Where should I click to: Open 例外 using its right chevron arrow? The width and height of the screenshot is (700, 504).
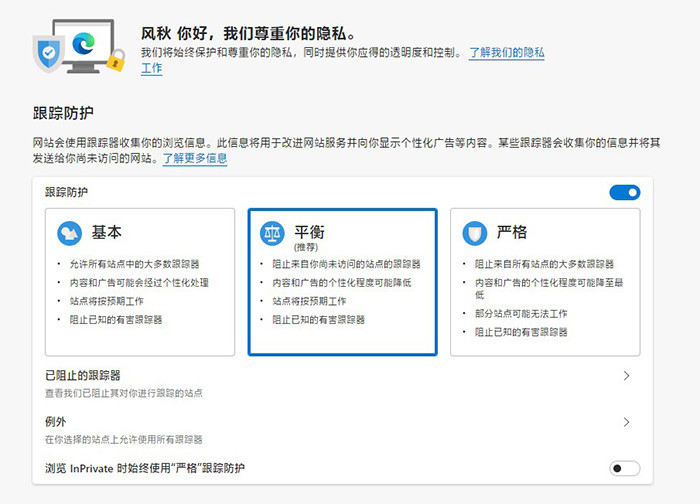[626, 422]
